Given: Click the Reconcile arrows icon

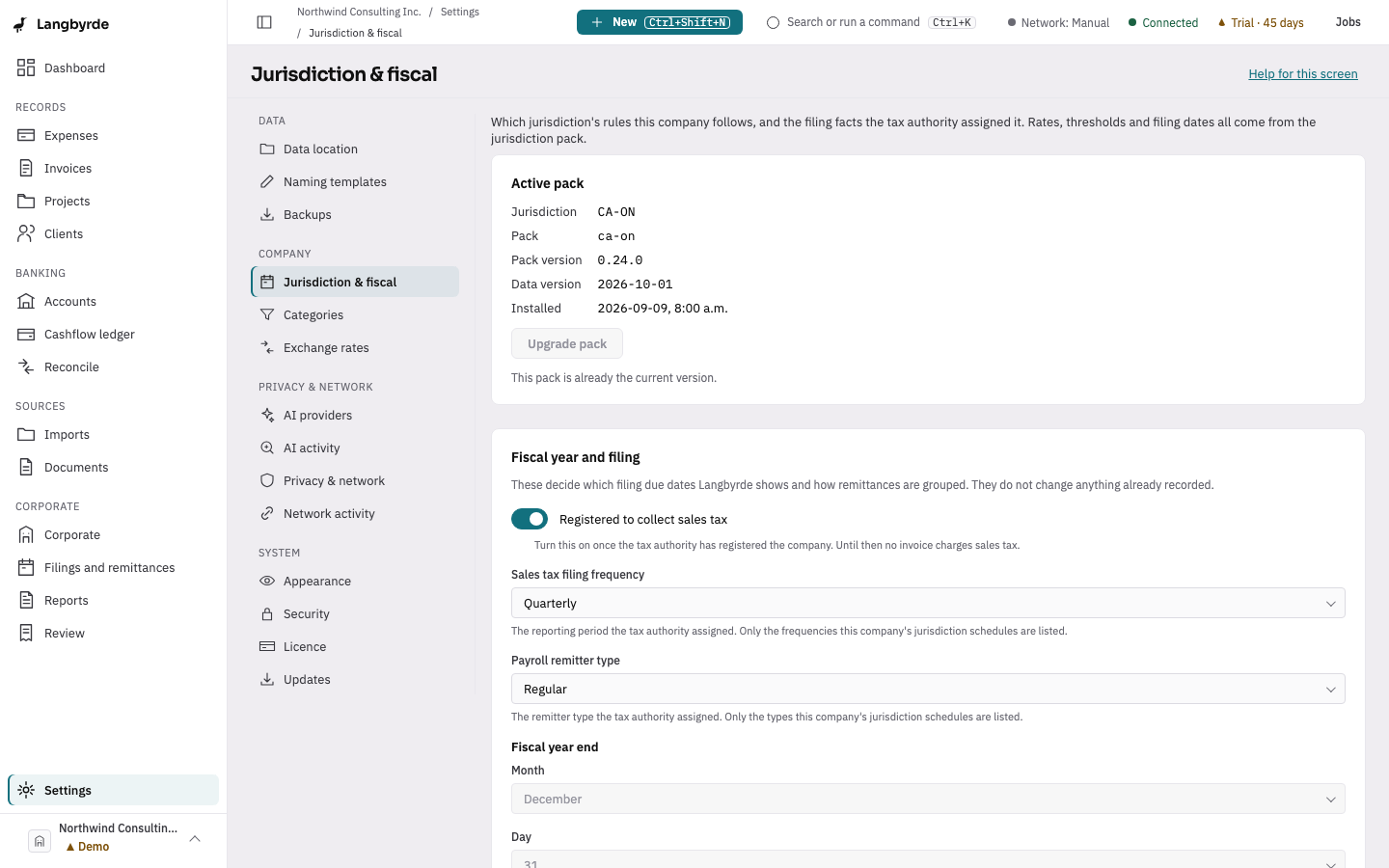Looking at the screenshot, I should click(26, 366).
